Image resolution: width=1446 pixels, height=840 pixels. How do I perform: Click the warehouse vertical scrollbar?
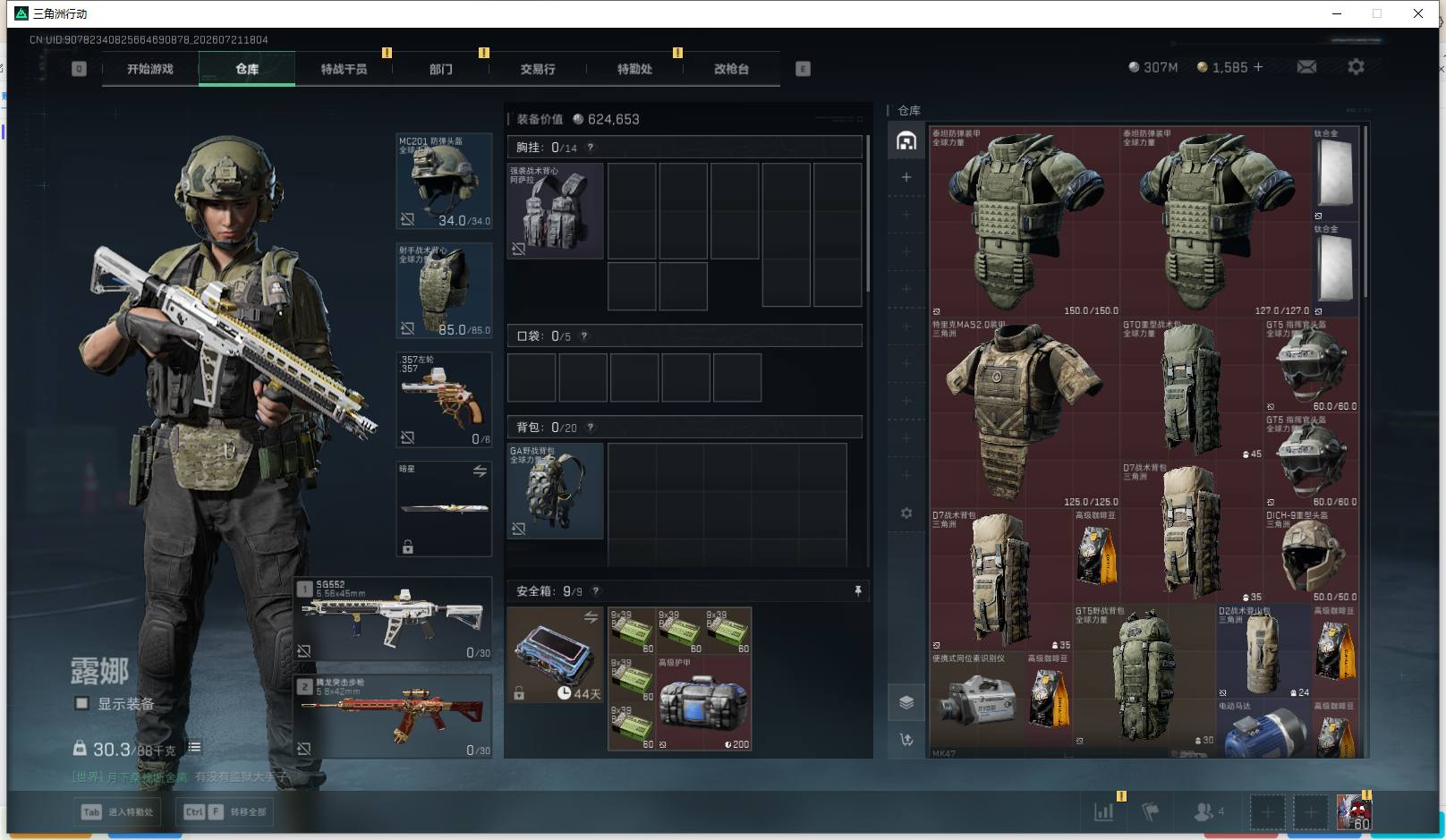pyautogui.click(x=1365, y=215)
